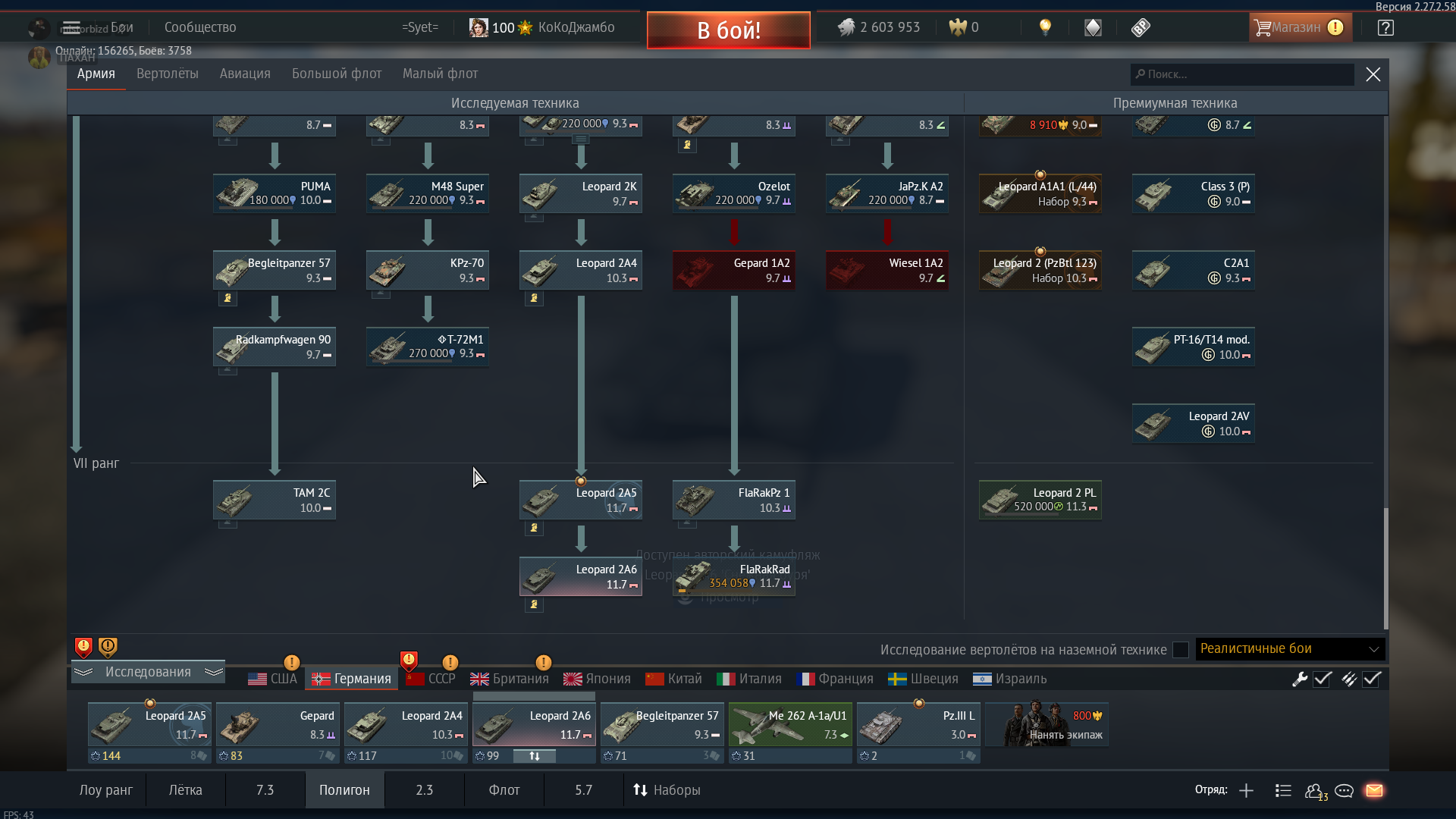Select the Израиль nation tab
This screenshot has height=819, width=1456.
tap(1009, 679)
